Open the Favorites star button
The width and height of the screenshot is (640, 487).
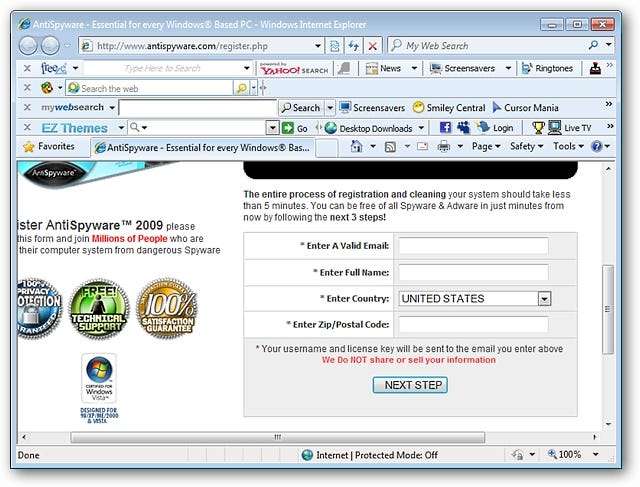pos(49,147)
